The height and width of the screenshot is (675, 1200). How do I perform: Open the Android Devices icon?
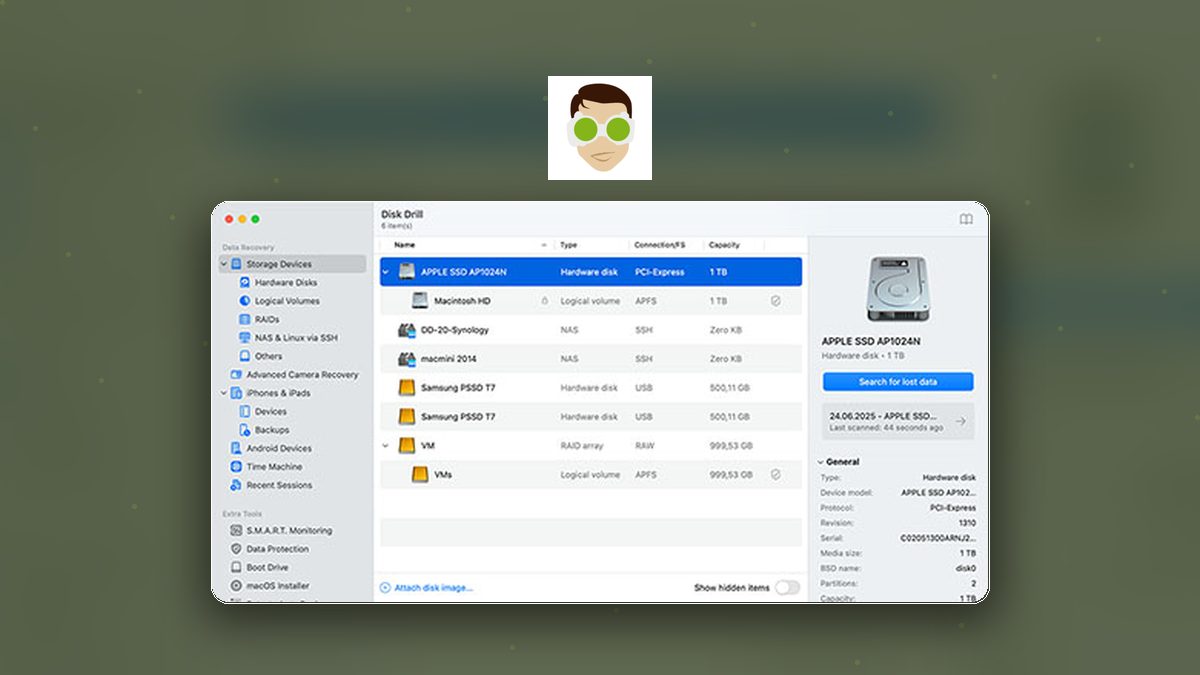(x=236, y=448)
